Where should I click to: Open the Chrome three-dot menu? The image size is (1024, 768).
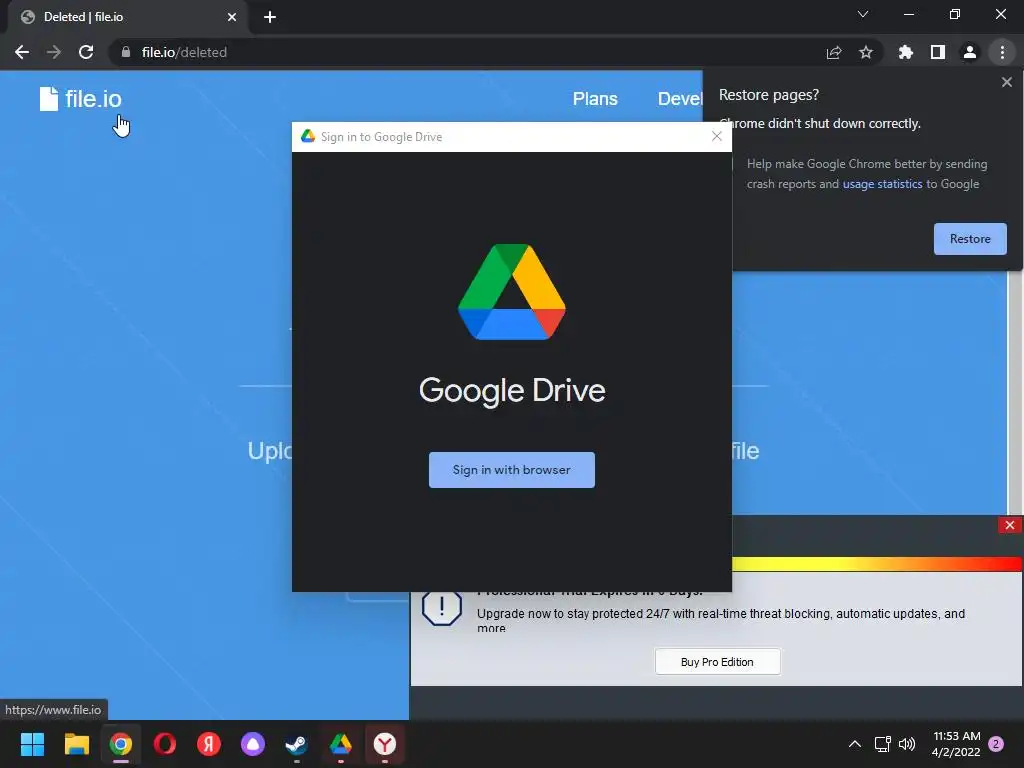[1002, 52]
